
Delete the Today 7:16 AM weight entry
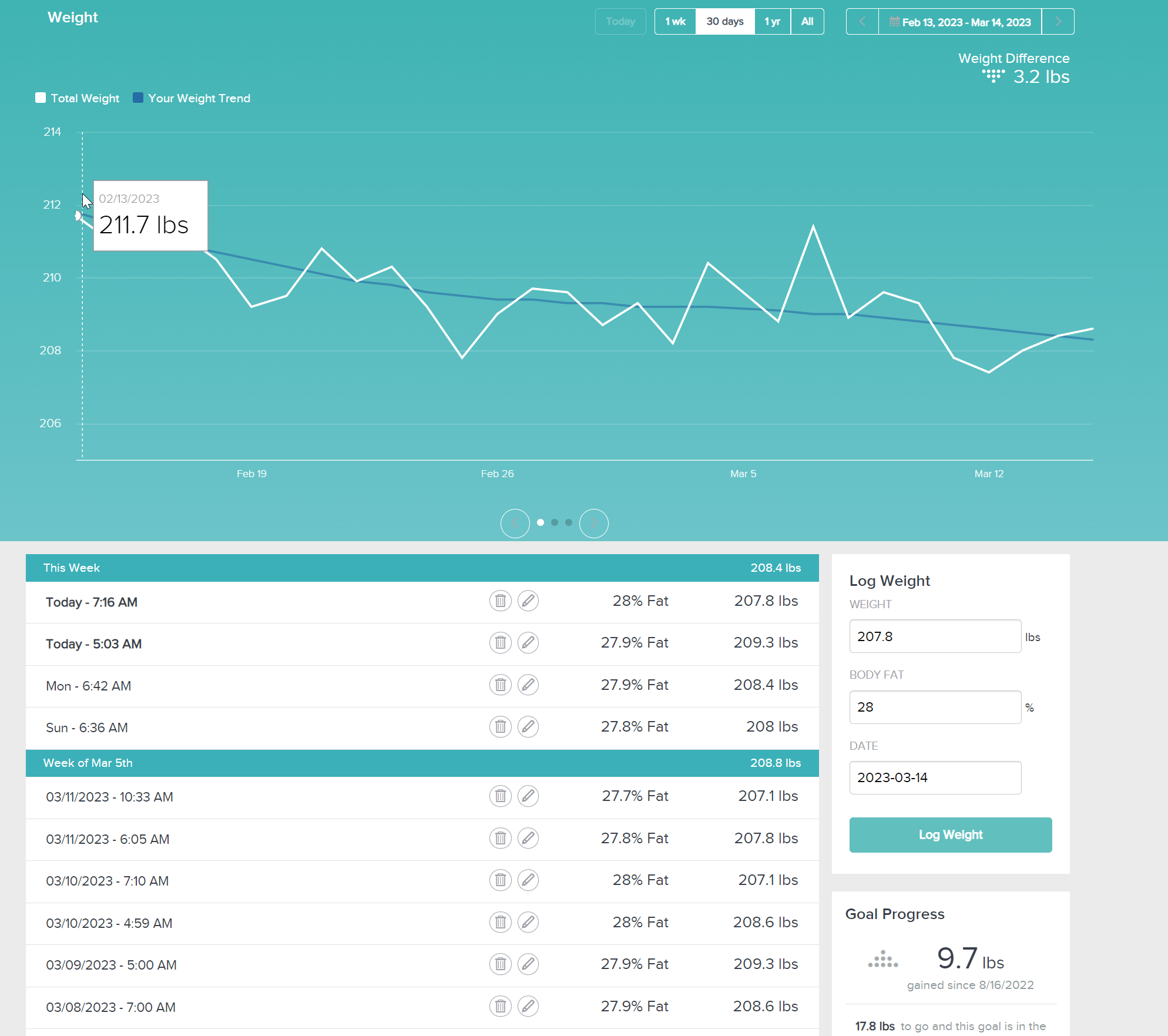(x=500, y=601)
